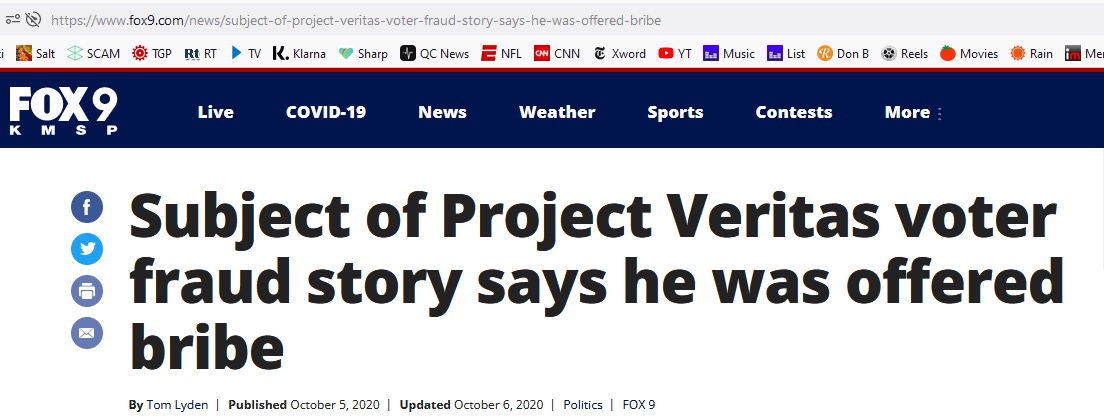
Task: Share the article on Facebook
Action: pos(87,207)
